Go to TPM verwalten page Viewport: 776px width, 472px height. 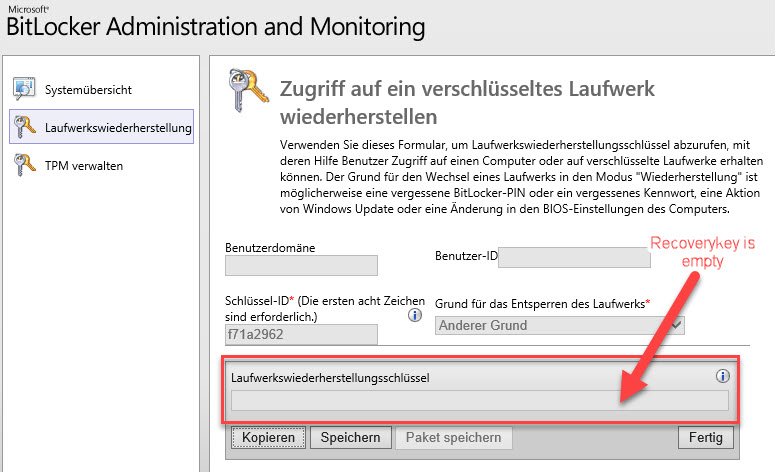click(84, 166)
